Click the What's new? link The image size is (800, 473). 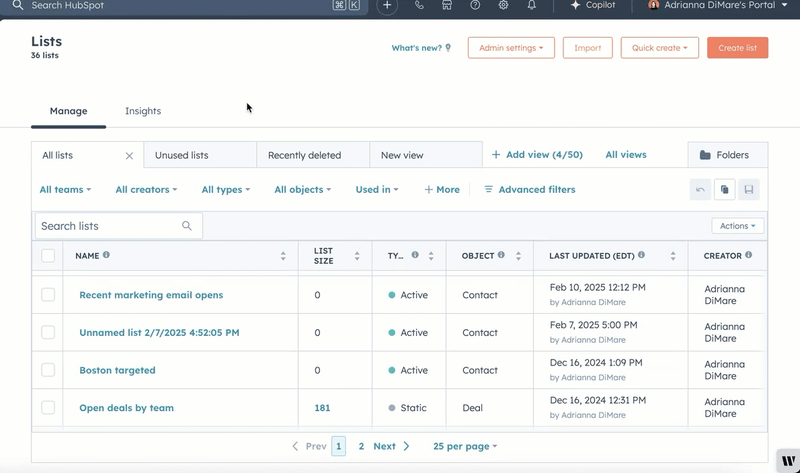[421, 48]
